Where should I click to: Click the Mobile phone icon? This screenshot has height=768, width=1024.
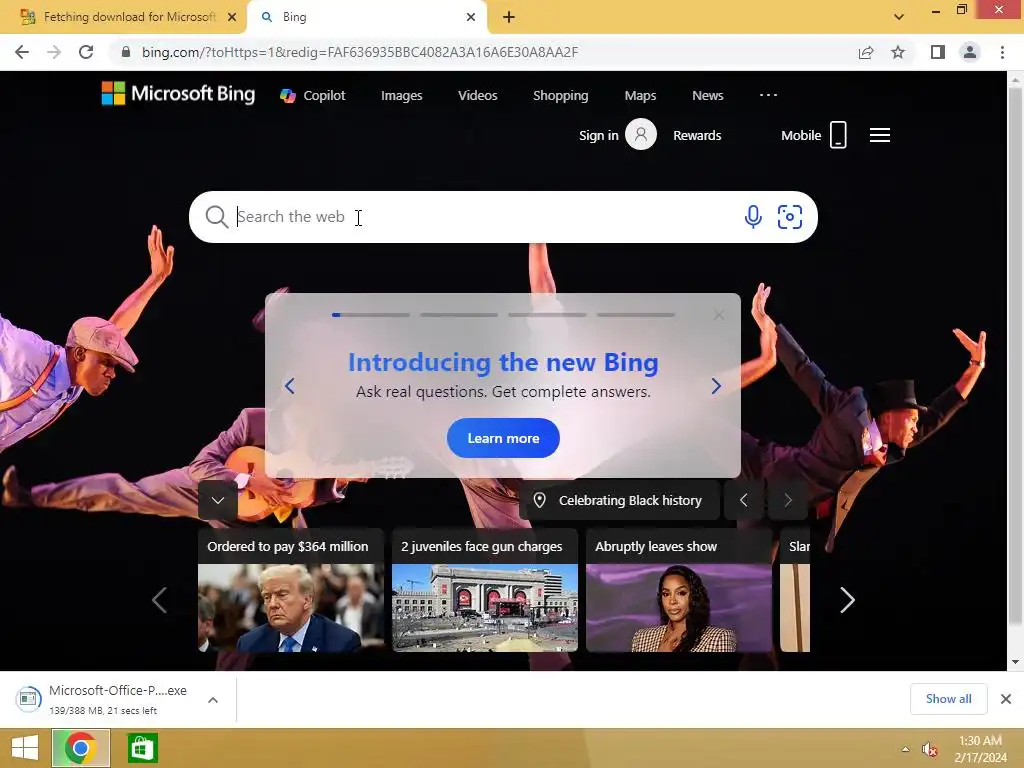point(838,135)
